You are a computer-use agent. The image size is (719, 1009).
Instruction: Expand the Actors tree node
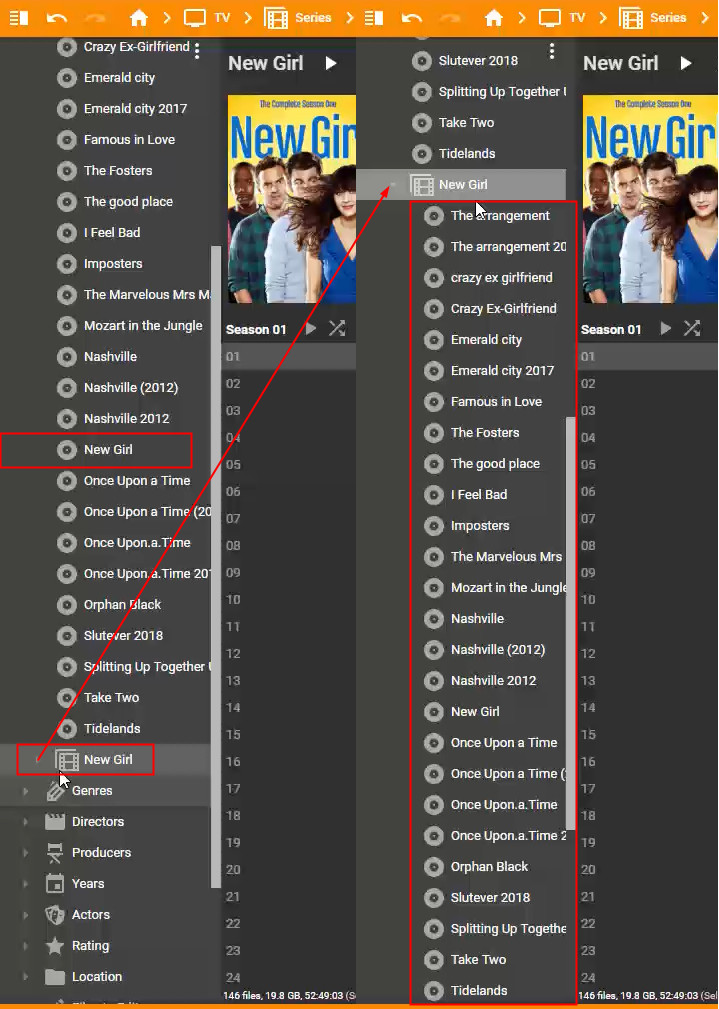coord(26,915)
